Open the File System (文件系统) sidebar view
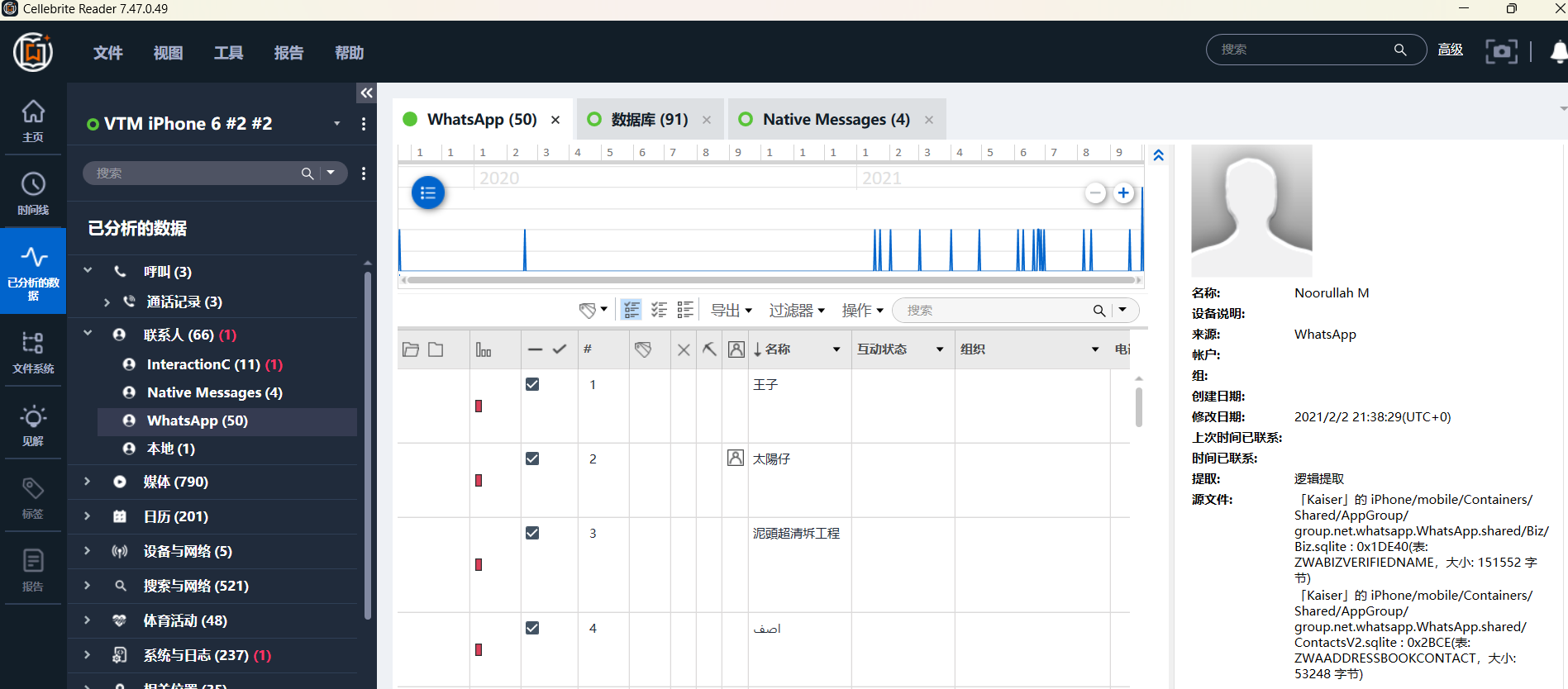 33,352
